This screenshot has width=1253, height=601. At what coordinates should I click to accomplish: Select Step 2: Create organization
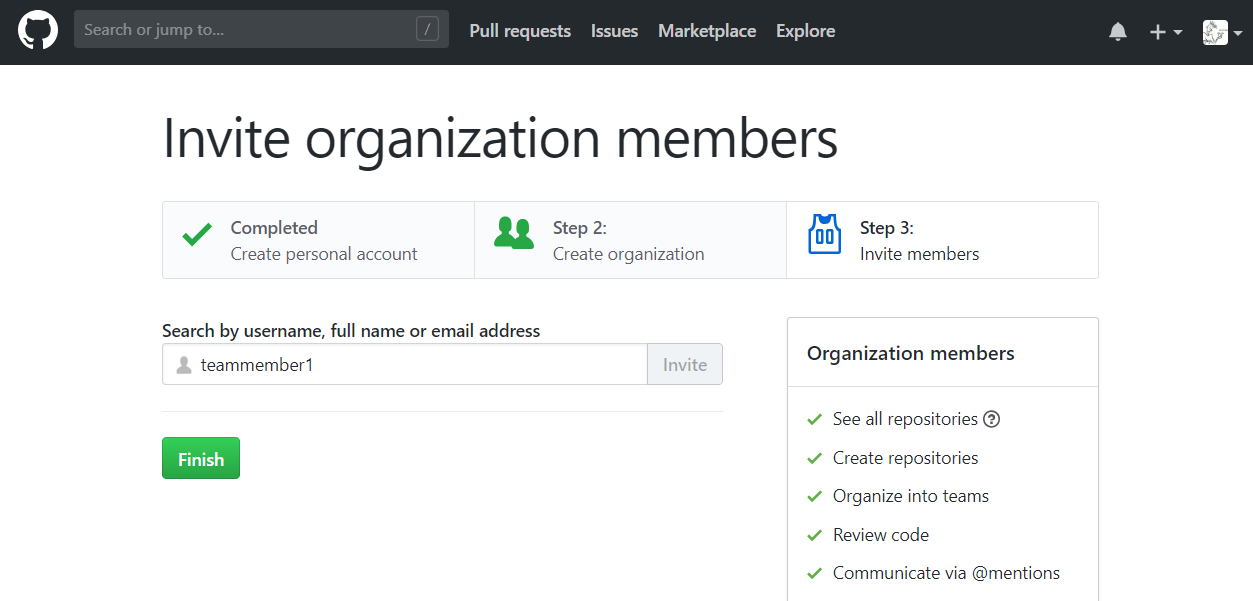(x=630, y=240)
